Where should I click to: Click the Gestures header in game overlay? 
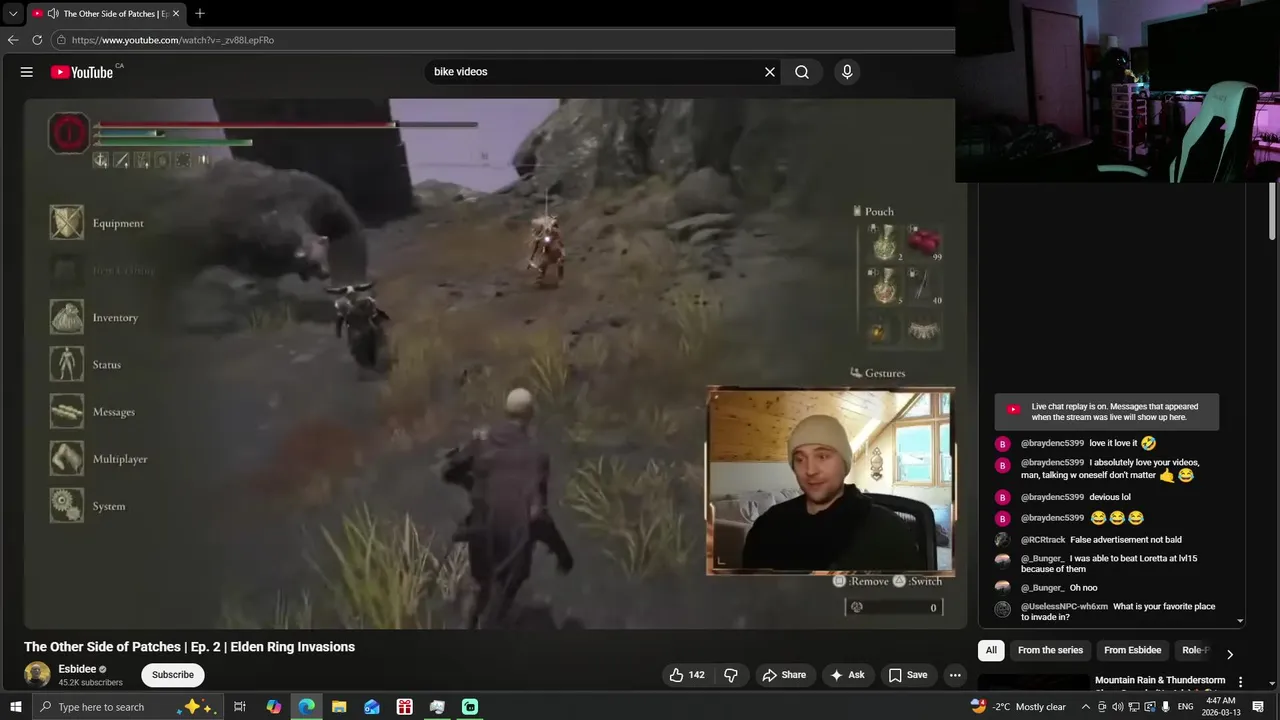tap(878, 373)
